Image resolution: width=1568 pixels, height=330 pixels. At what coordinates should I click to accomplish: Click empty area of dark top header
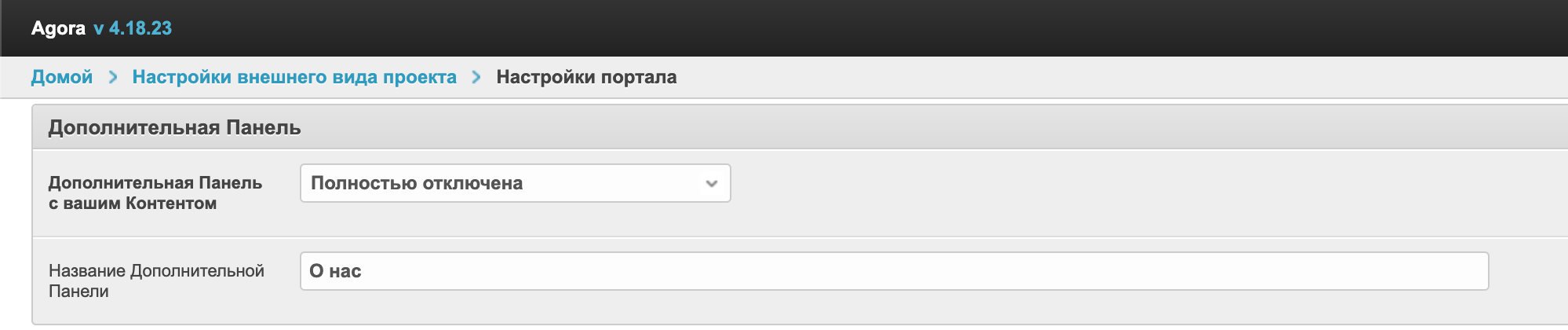tap(863, 28)
